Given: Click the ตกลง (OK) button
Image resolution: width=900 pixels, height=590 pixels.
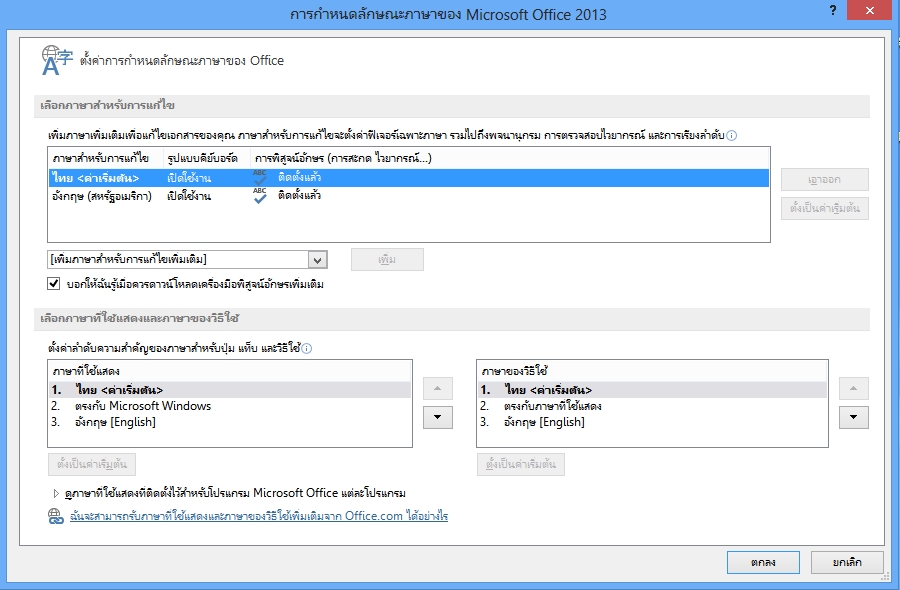Looking at the screenshot, I should [763, 562].
